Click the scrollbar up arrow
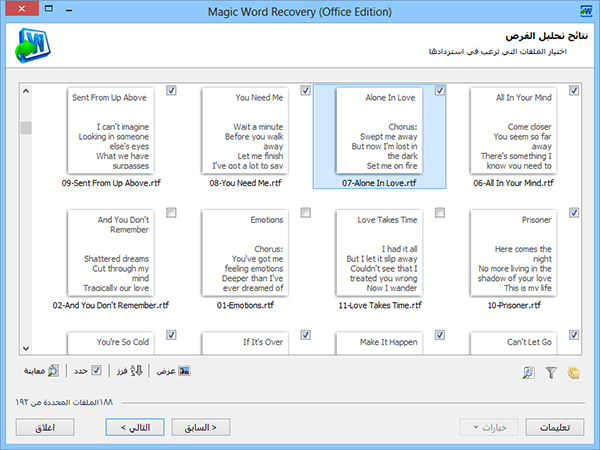Image resolution: width=600 pixels, height=450 pixels. [26, 91]
